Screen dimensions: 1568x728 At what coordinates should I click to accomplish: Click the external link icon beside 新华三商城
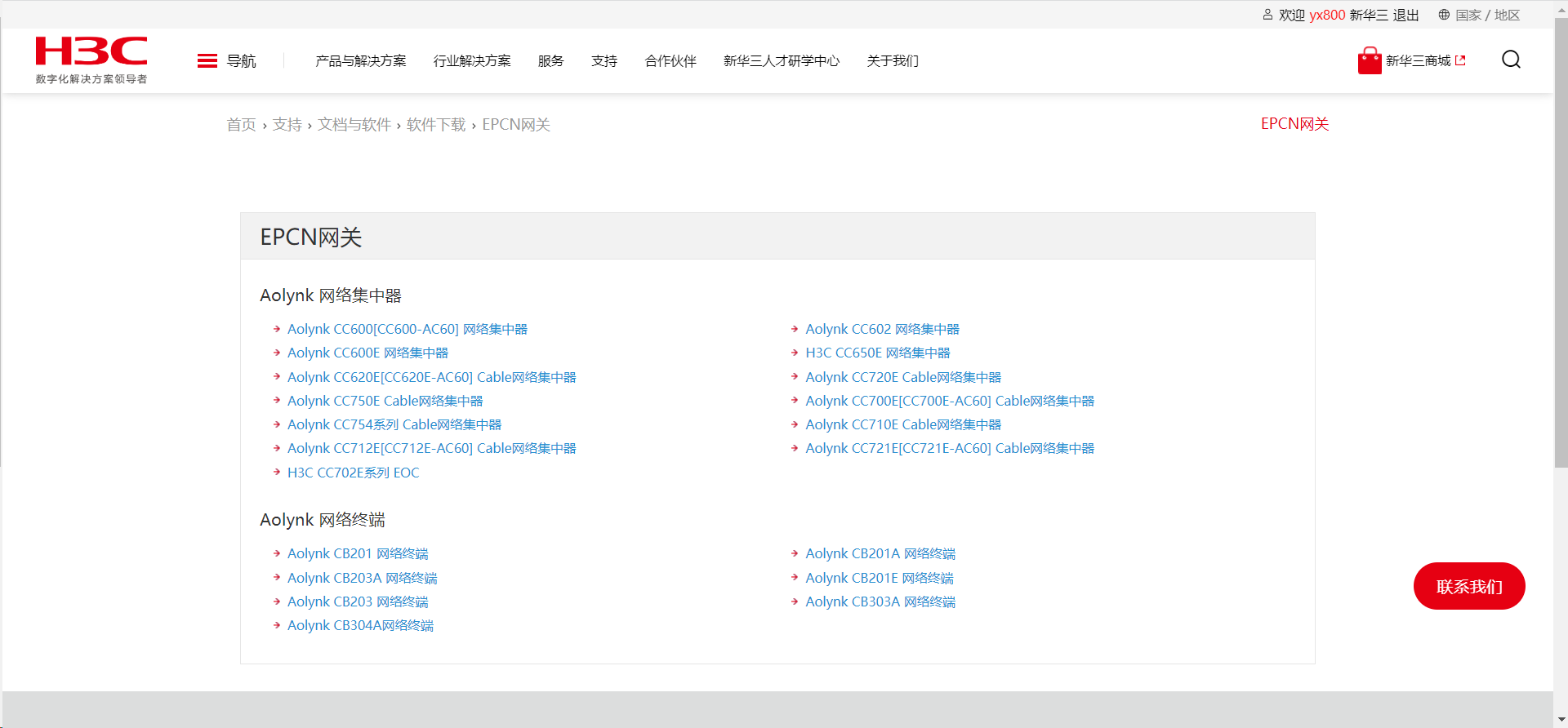click(1460, 60)
